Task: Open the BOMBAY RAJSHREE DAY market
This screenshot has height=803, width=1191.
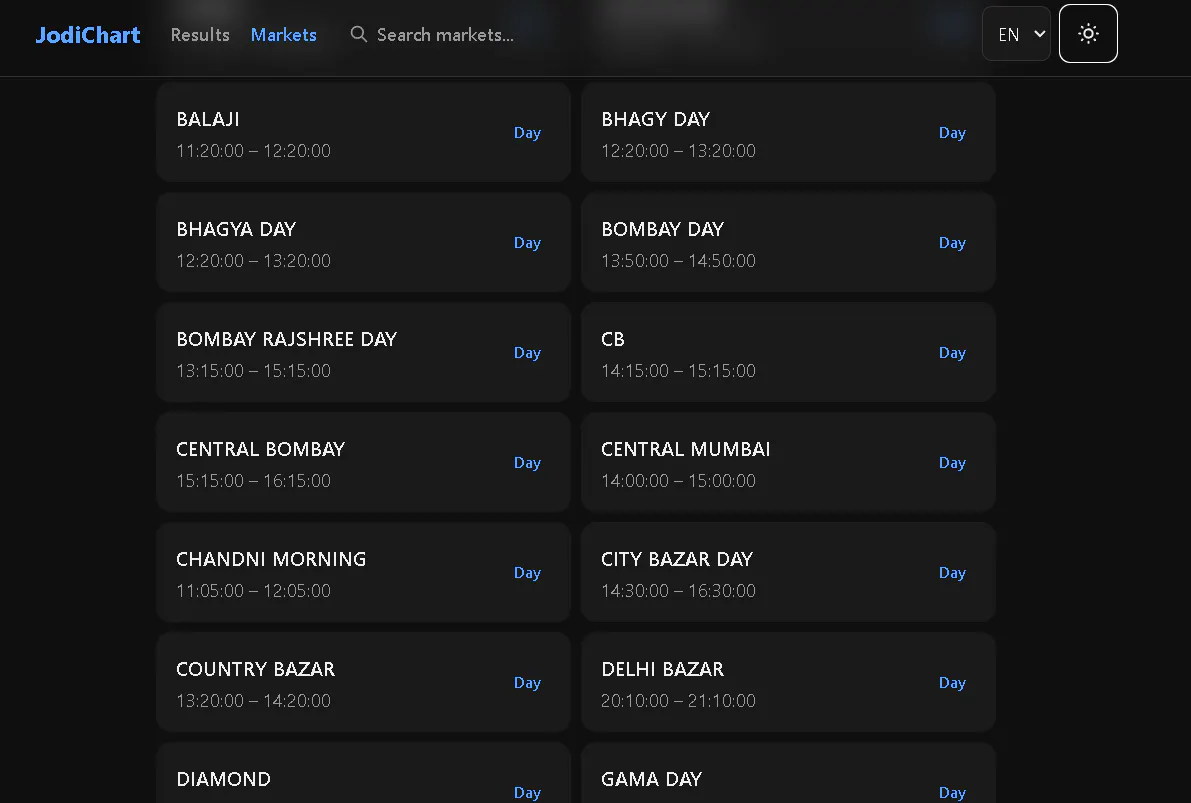Action: (363, 352)
